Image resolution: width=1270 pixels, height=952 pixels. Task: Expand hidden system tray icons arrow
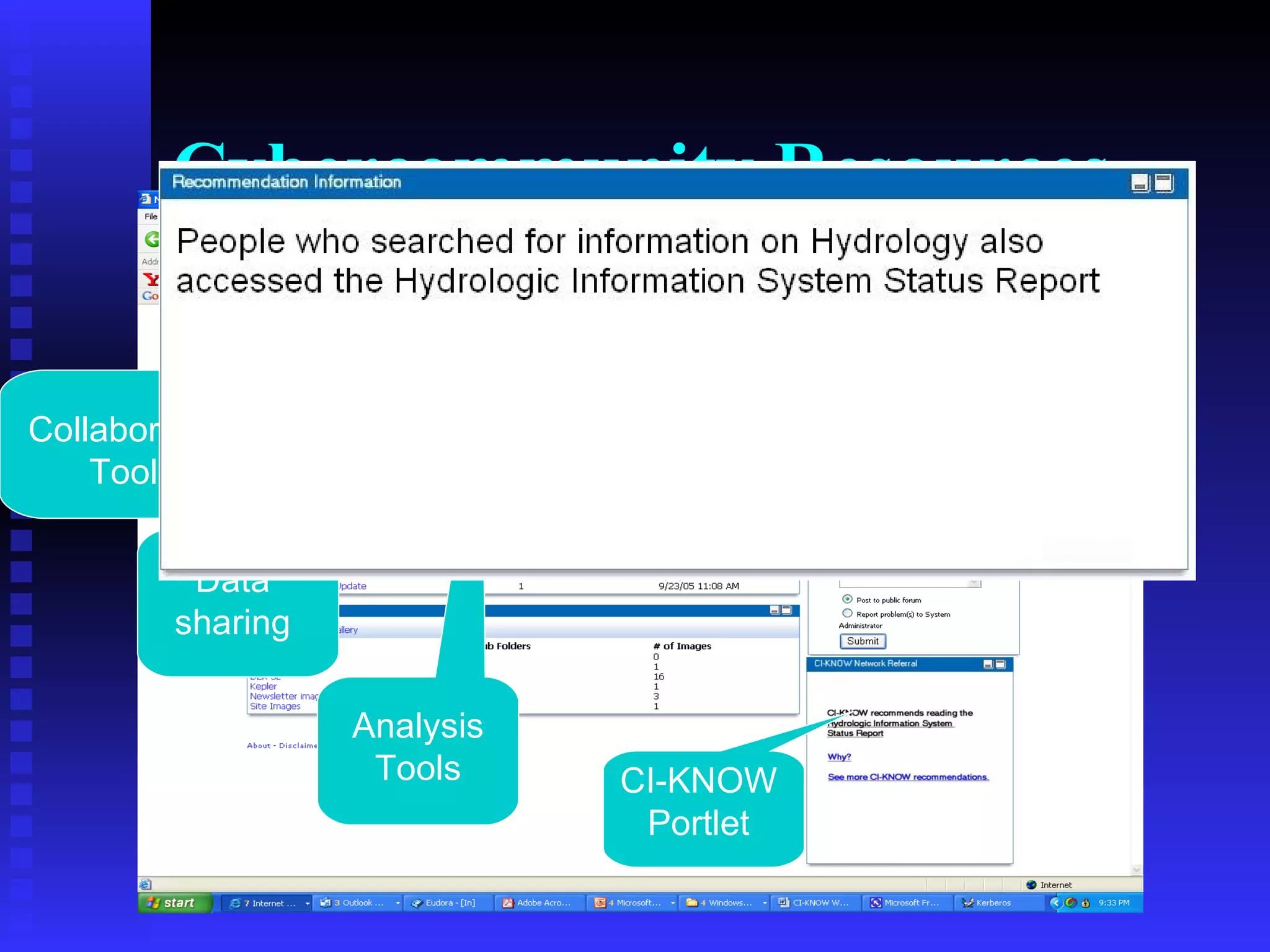coord(1055,903)
